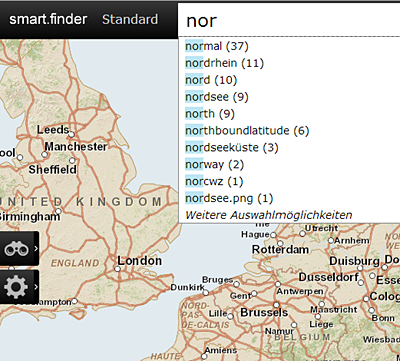Click the Namur city marker

point(294,325)
